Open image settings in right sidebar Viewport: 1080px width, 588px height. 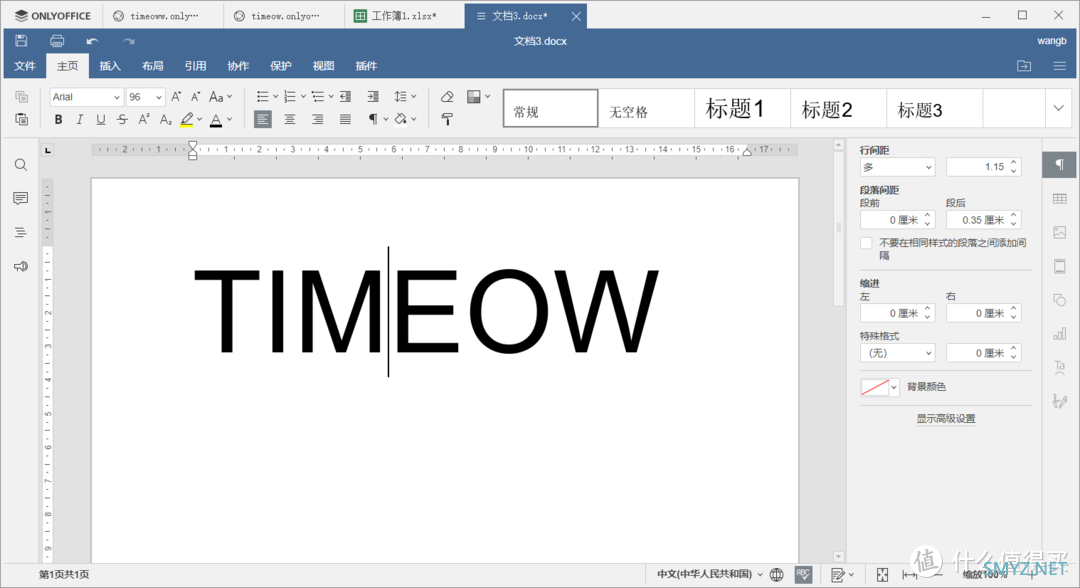coord(1059,233)
